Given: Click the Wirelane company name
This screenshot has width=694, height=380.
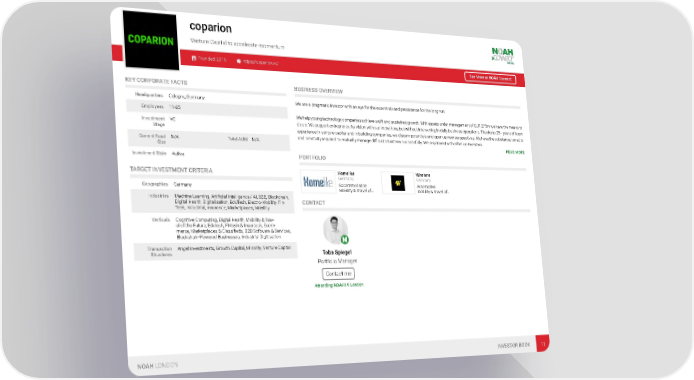Looking at the screenshot, I should pos(423,175).
